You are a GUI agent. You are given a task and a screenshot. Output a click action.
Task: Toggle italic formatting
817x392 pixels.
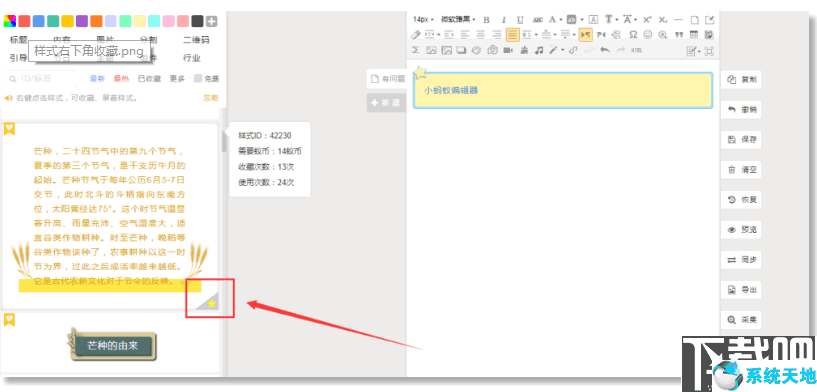(504, 20)
